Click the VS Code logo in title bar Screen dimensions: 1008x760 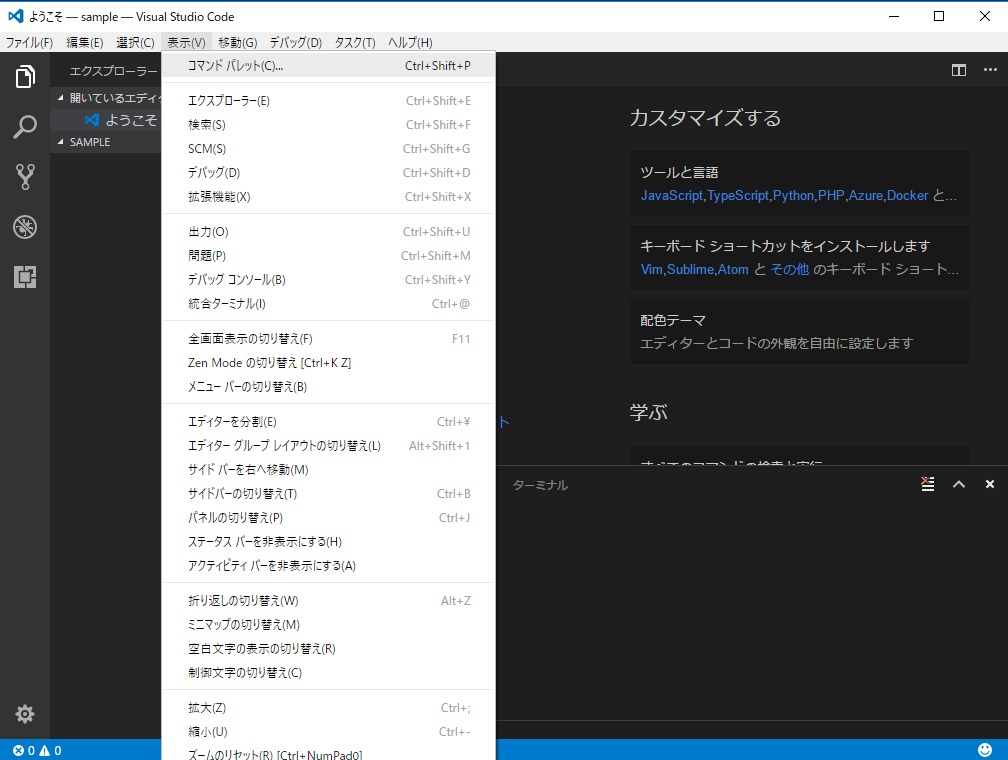[x=15, y=16]
